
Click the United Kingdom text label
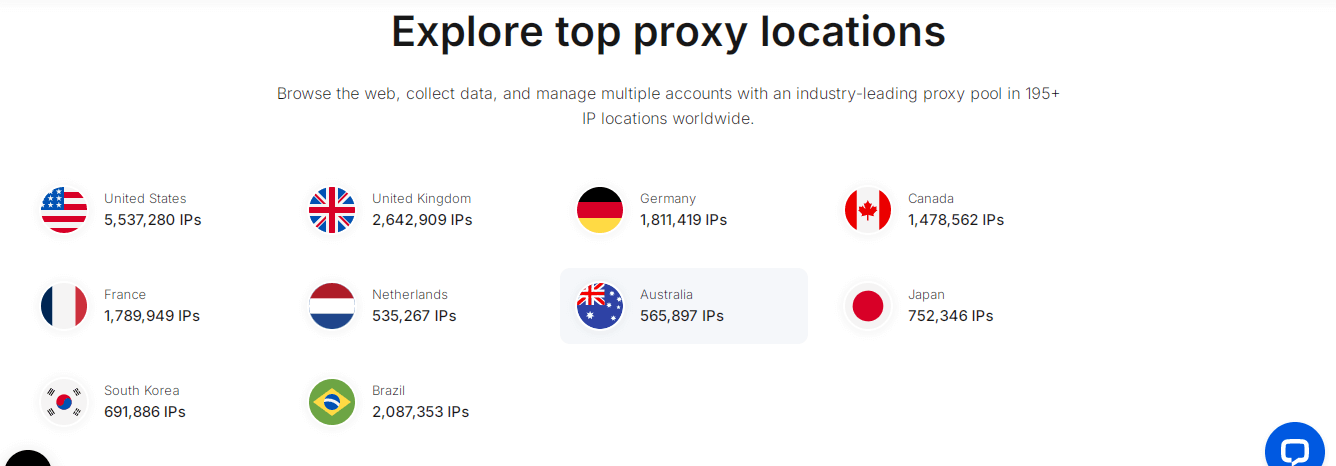(421, 199)
